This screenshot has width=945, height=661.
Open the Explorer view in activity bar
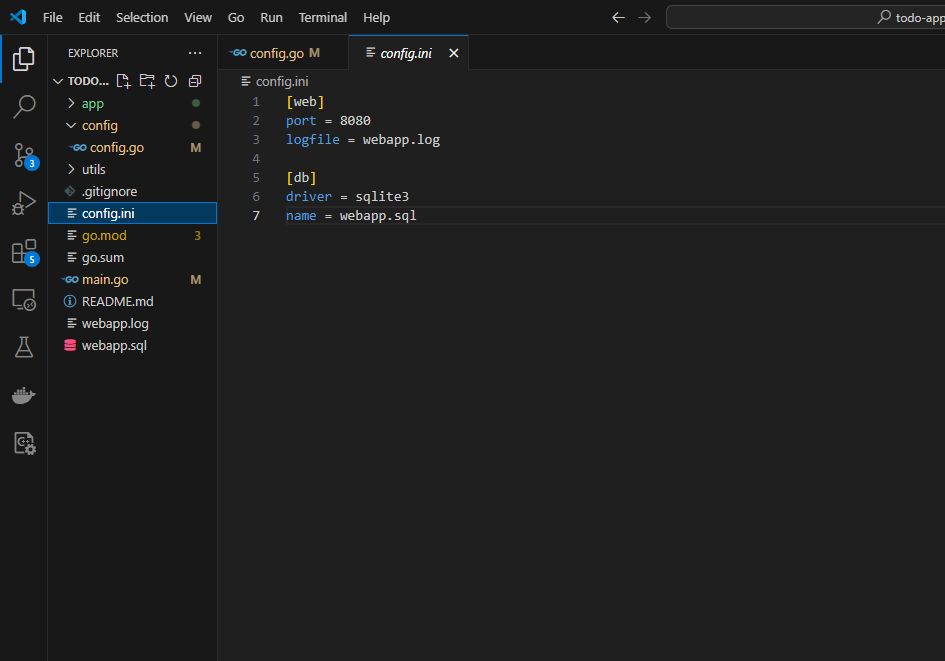[24, 58]
